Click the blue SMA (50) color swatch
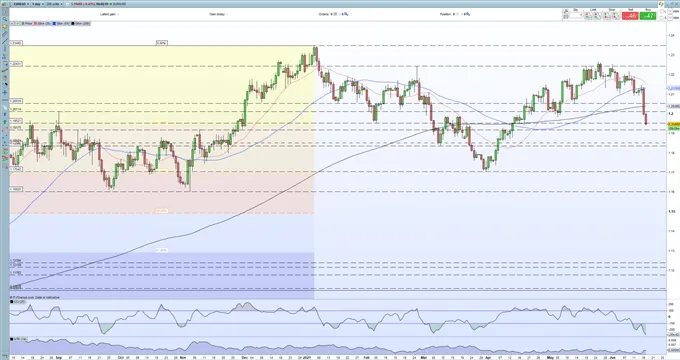Screen dimensions: 680x360 pos(54,23)
